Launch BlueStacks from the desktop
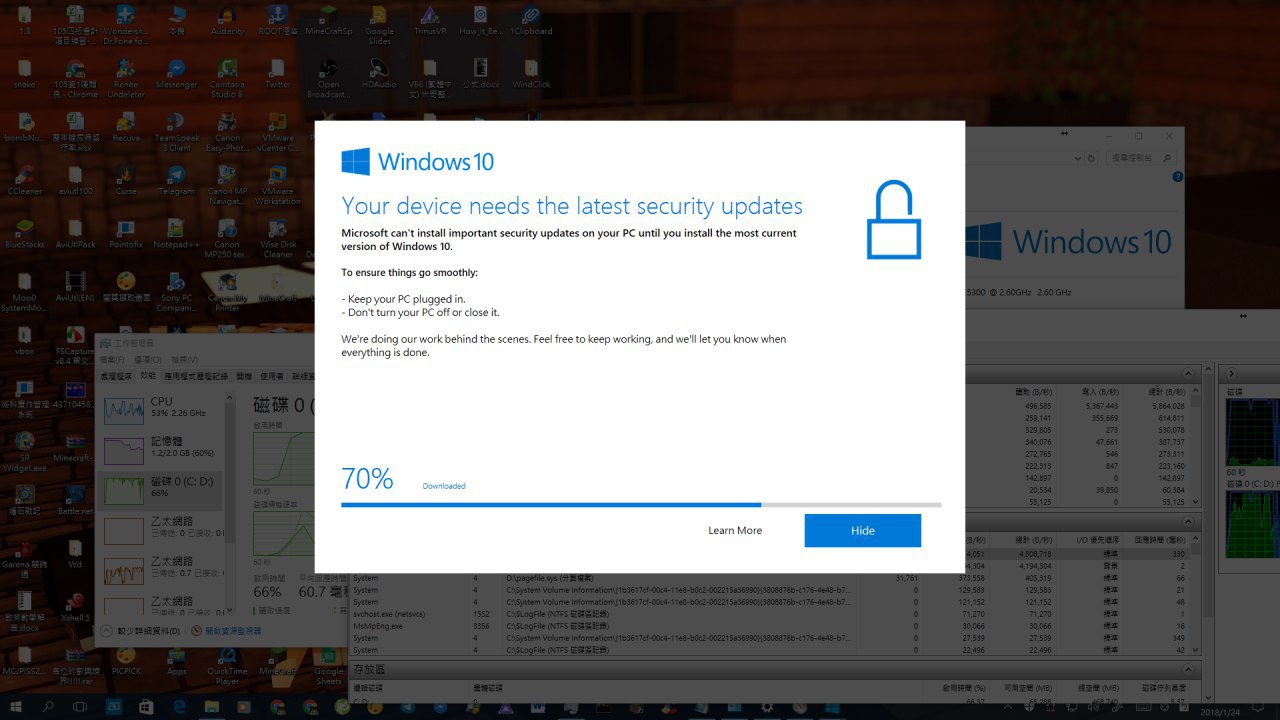Image resolution: width=1280 pixels, height=720 pixels. (24, 230)
